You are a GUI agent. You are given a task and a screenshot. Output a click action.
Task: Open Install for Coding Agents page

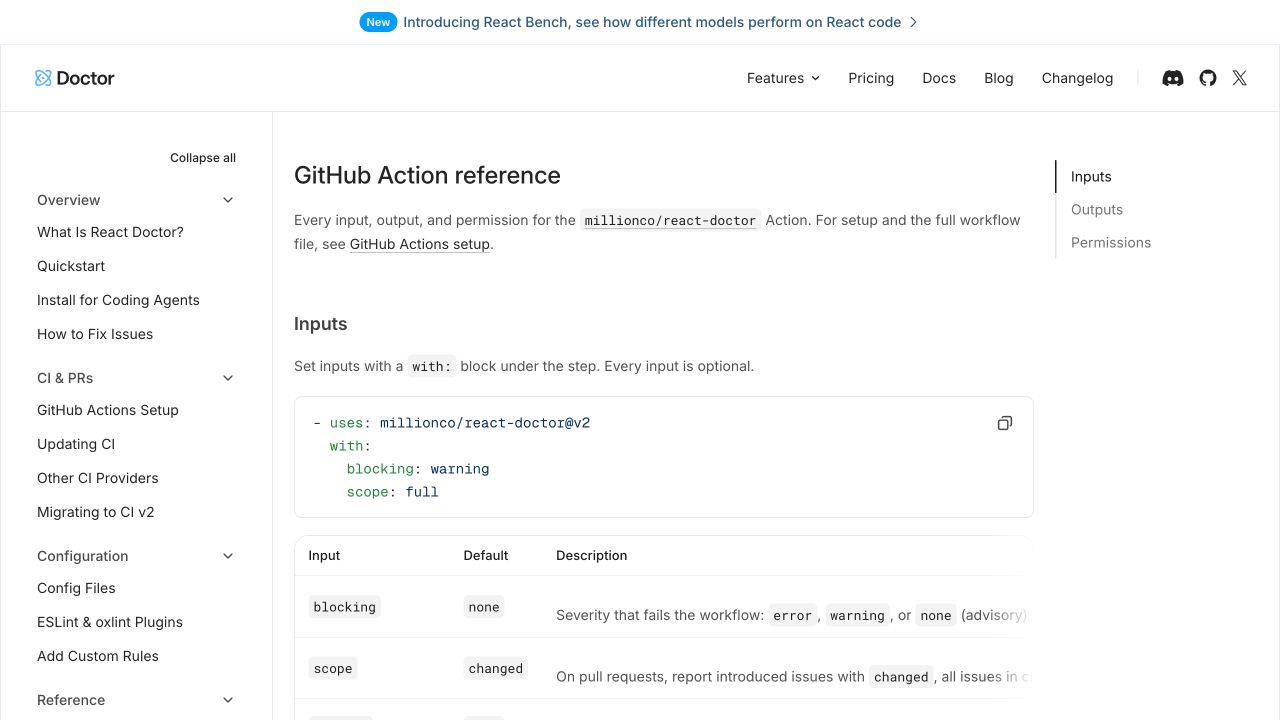[x=118, y=300]
